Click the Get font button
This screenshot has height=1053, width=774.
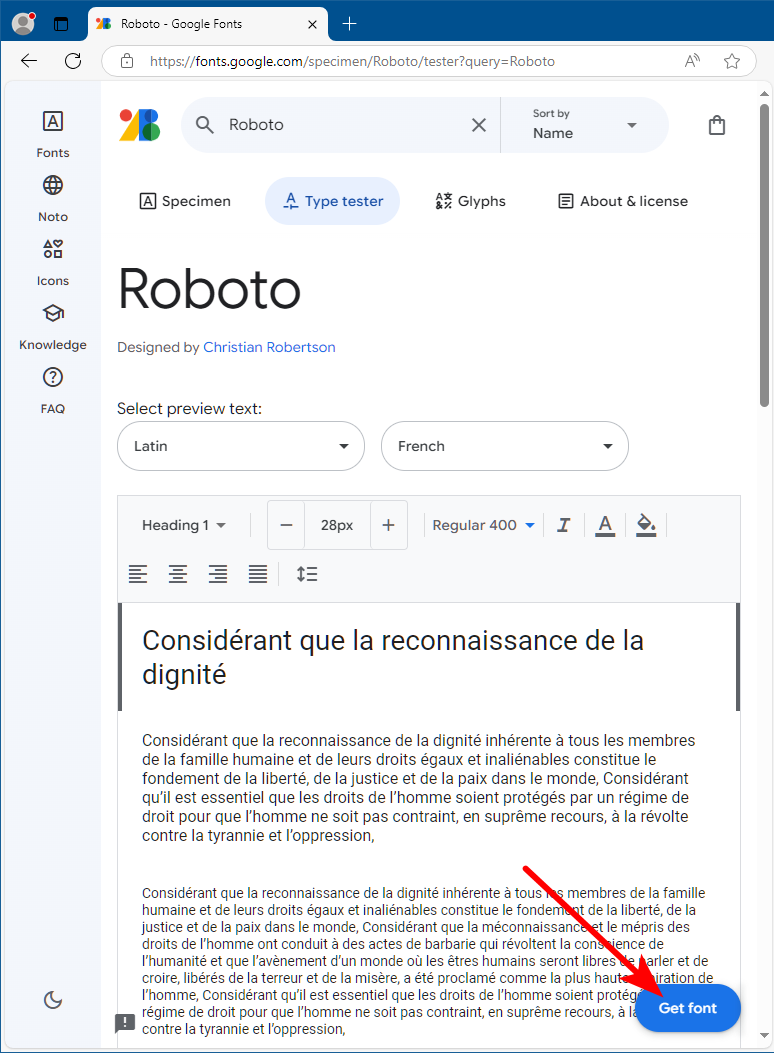point(688,1008)
